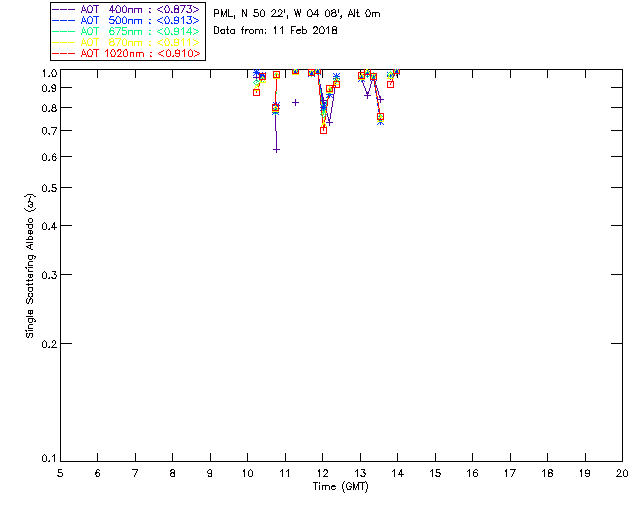The height and width of the screenshot is (512, 640).
Task: Click the y-axis tick label 0.5
Action: pyautogui.click(x=46, y=188)
